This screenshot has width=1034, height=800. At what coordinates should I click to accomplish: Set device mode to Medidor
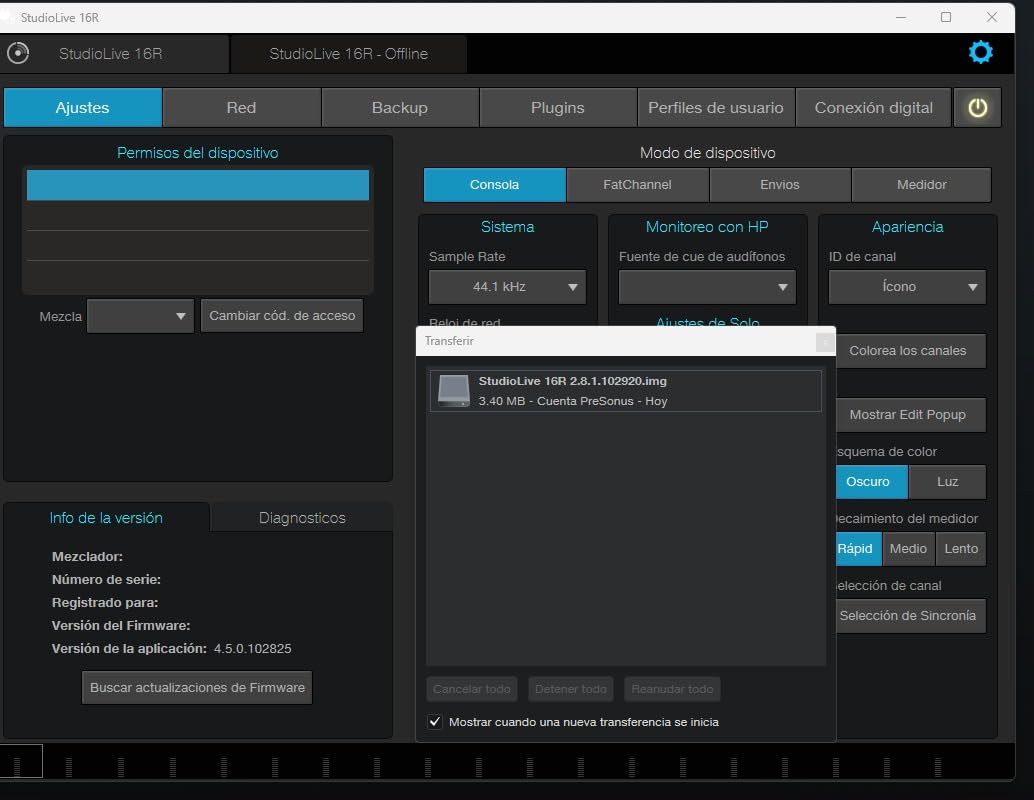(921, 185)
